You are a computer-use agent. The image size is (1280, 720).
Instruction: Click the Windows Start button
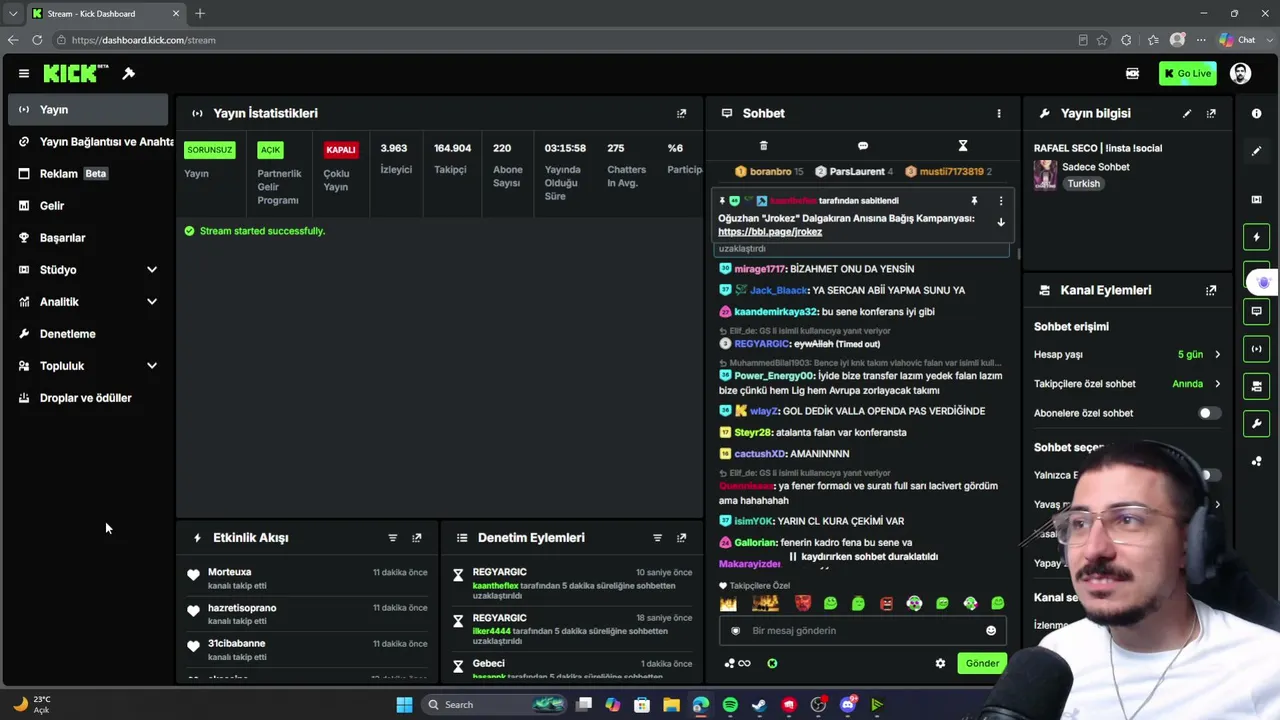[x=404, y=705]
